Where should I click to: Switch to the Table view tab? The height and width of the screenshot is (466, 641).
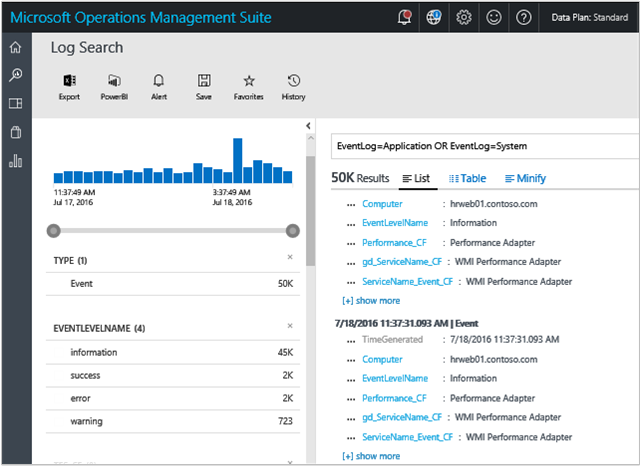[467, 178]
